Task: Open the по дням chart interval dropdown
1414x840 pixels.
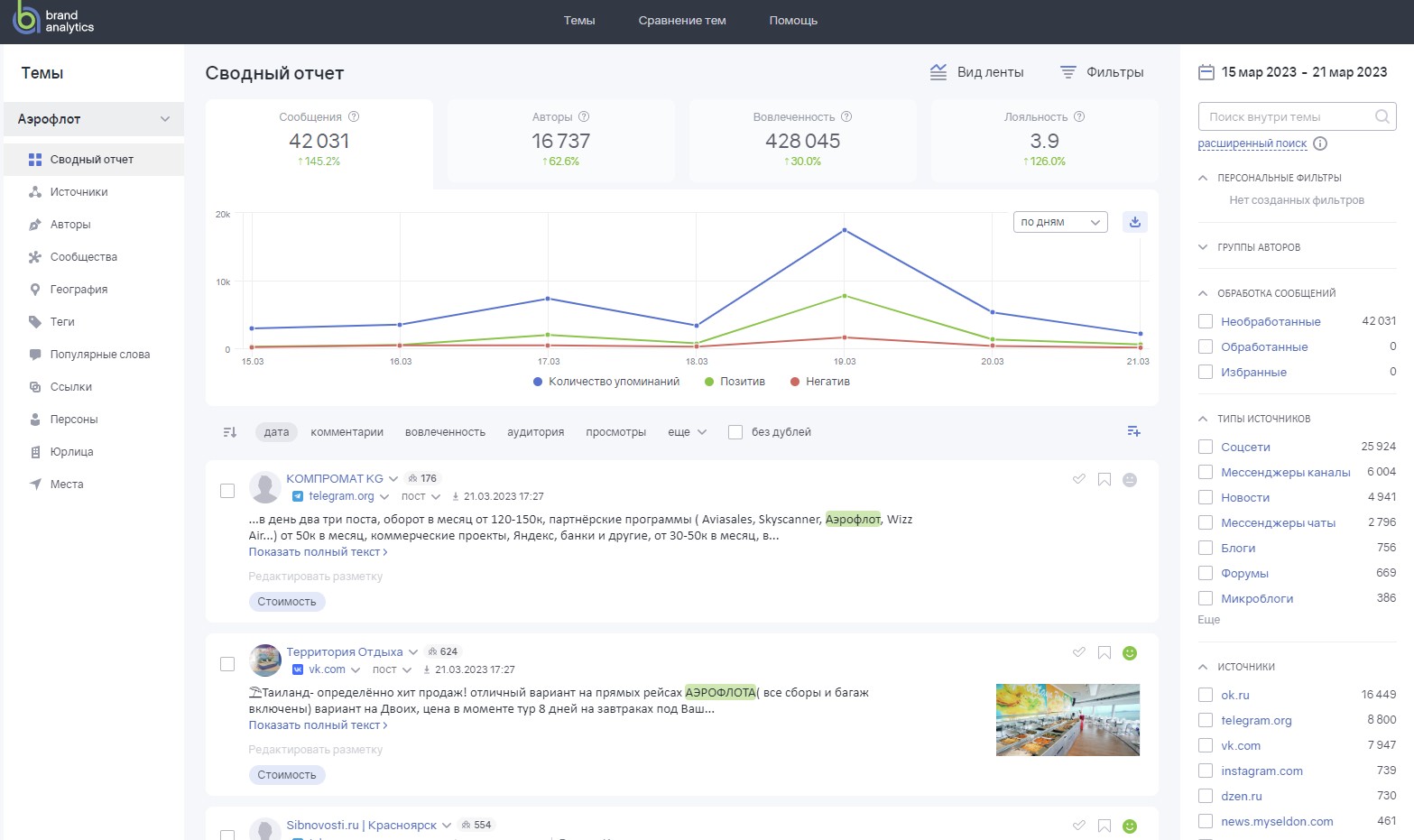Action: 1059,221
